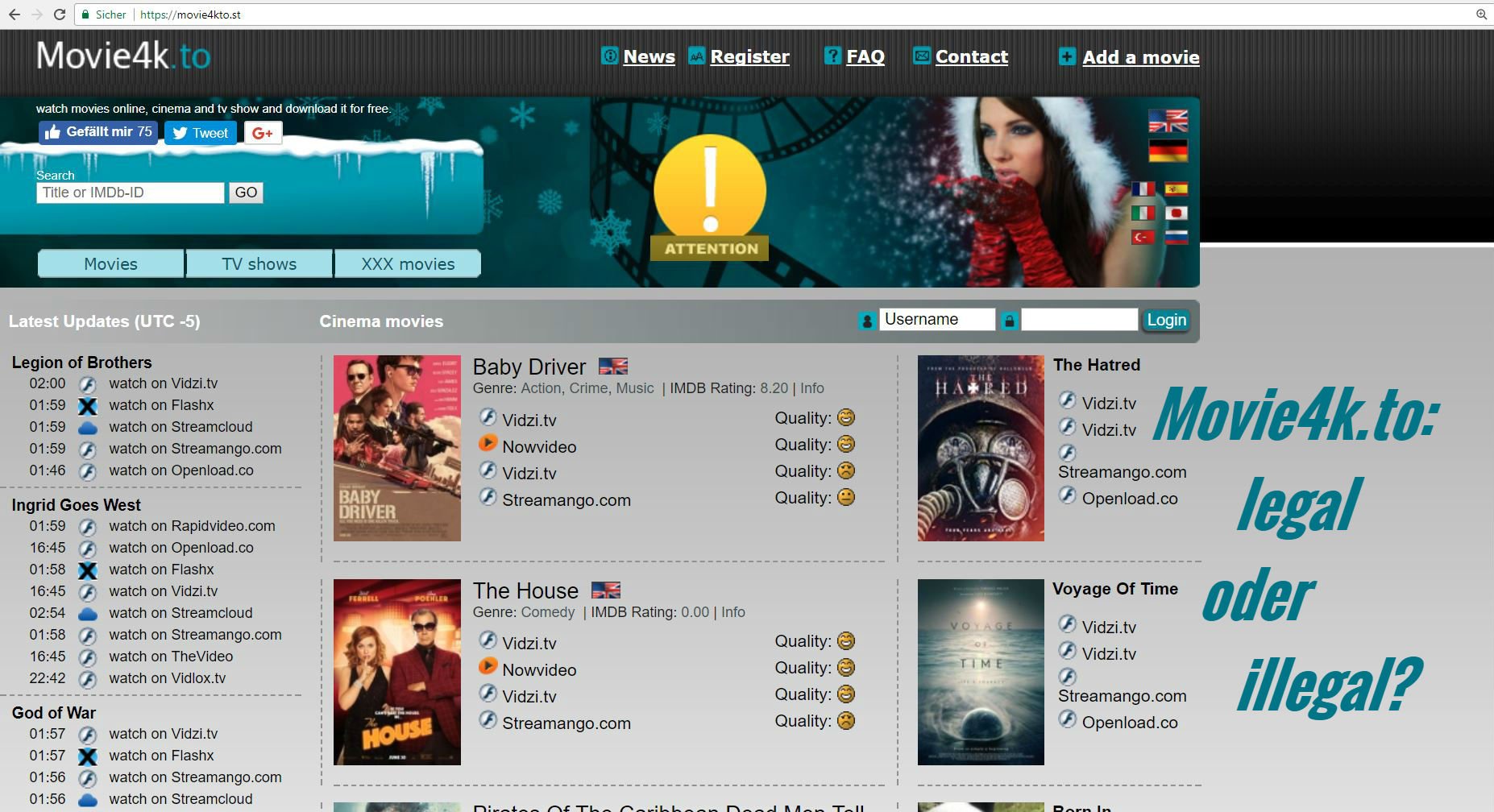Open the Add a movie link
Image resolution: width=1494 pixels, height=812 pixels.
click(1140, 57)
